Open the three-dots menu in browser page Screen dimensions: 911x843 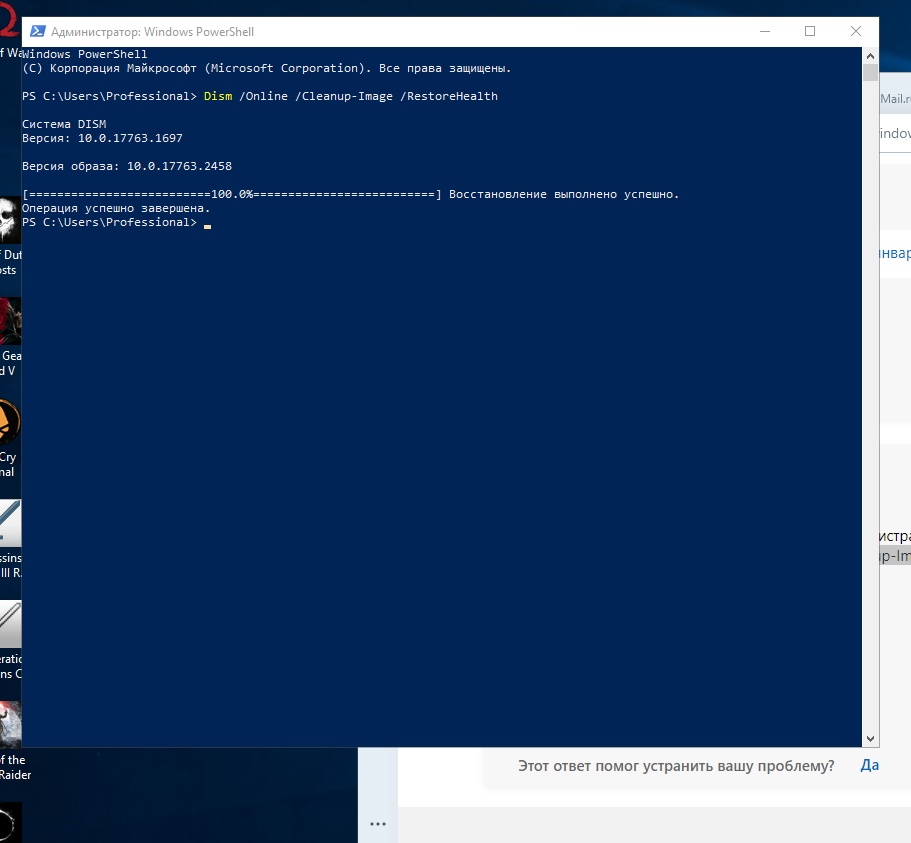point(378,824)
